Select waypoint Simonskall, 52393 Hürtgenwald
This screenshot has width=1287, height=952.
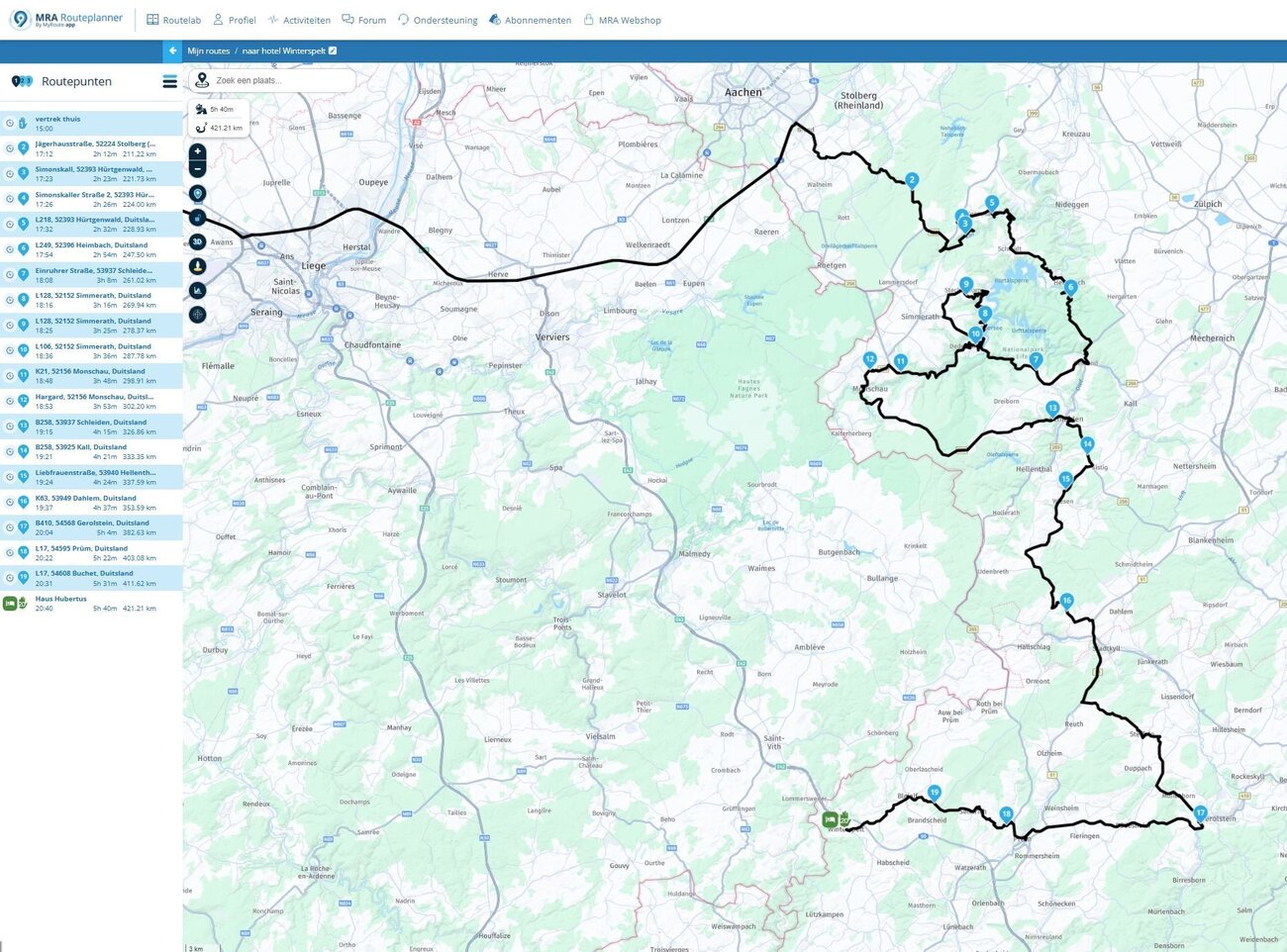[x=91, y=174]
